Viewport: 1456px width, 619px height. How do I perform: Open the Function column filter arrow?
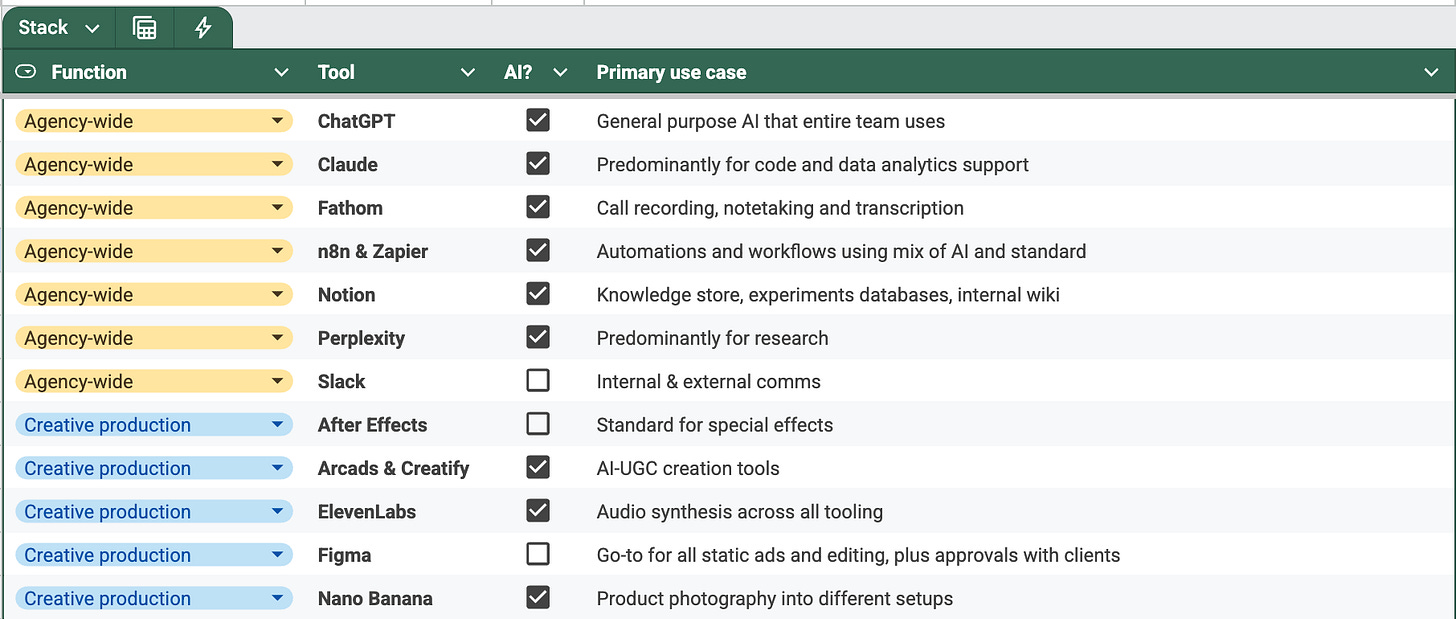[x=281, y=72]
